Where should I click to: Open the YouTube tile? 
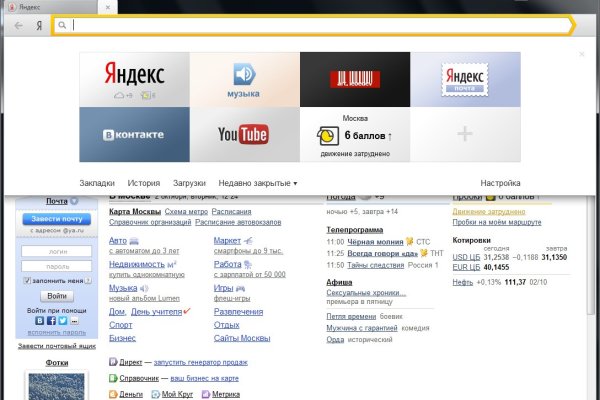(x=244, y=135)
